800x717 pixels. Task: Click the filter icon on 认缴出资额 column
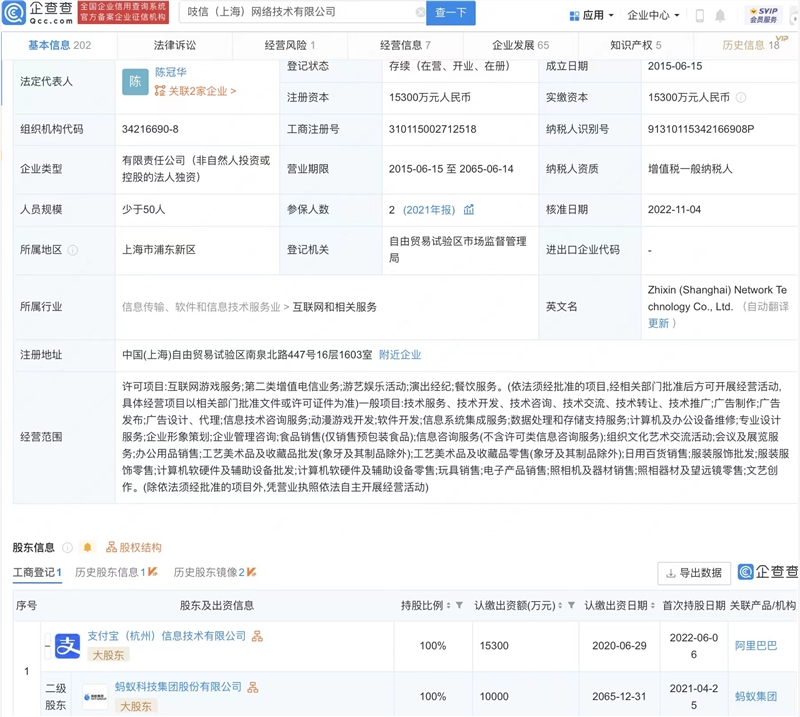(571, 605)
